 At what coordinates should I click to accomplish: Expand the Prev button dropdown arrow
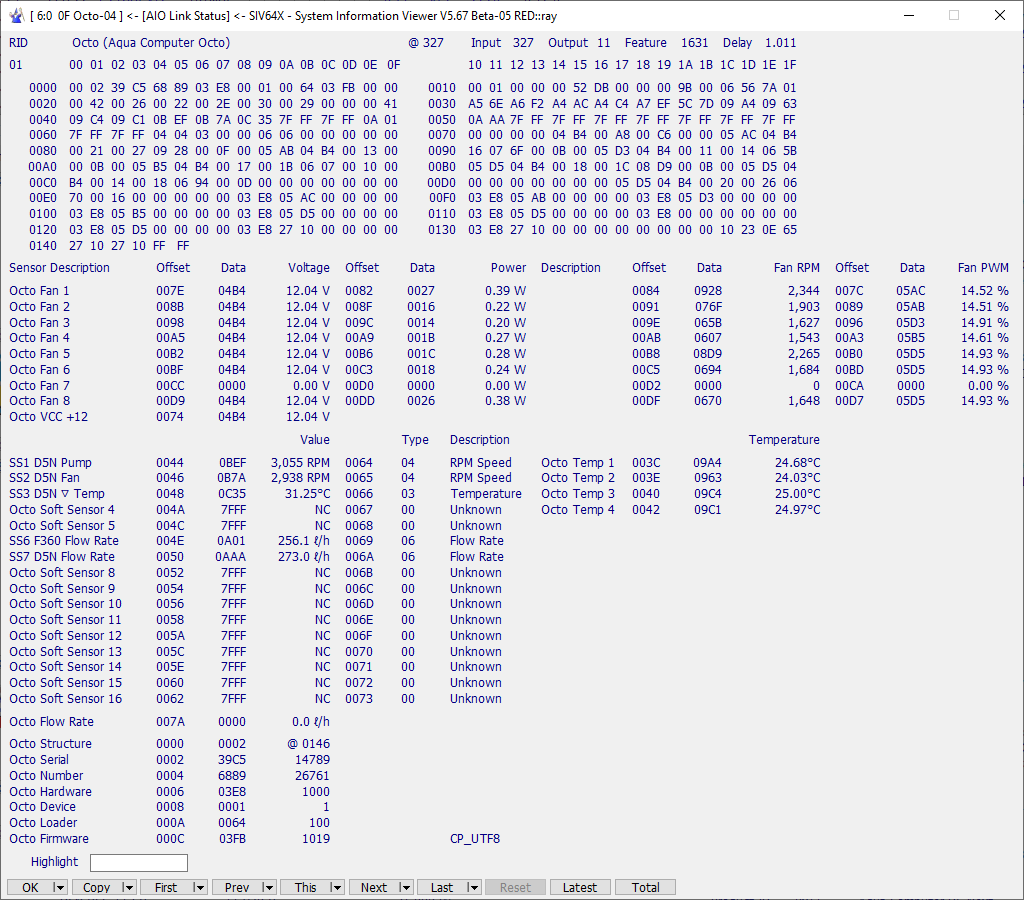pyautogui.click(x=267, y=887)
